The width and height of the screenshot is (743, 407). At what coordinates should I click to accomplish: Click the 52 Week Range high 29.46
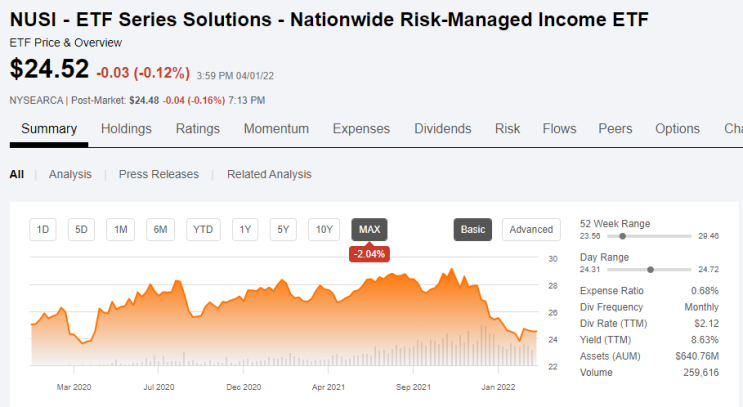[x=708, y=236]
